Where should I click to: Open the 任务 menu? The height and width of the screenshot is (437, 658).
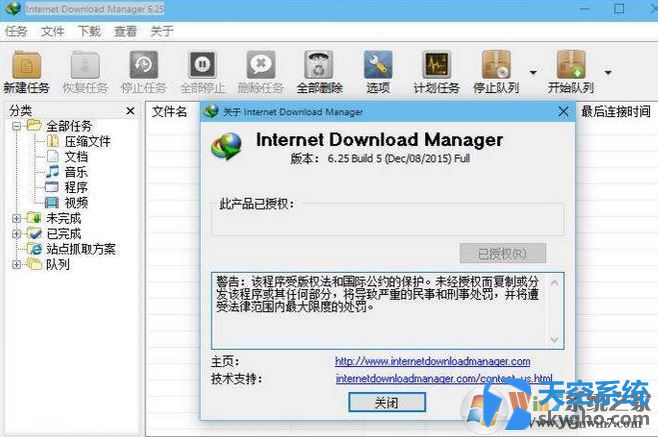[16, 31]
